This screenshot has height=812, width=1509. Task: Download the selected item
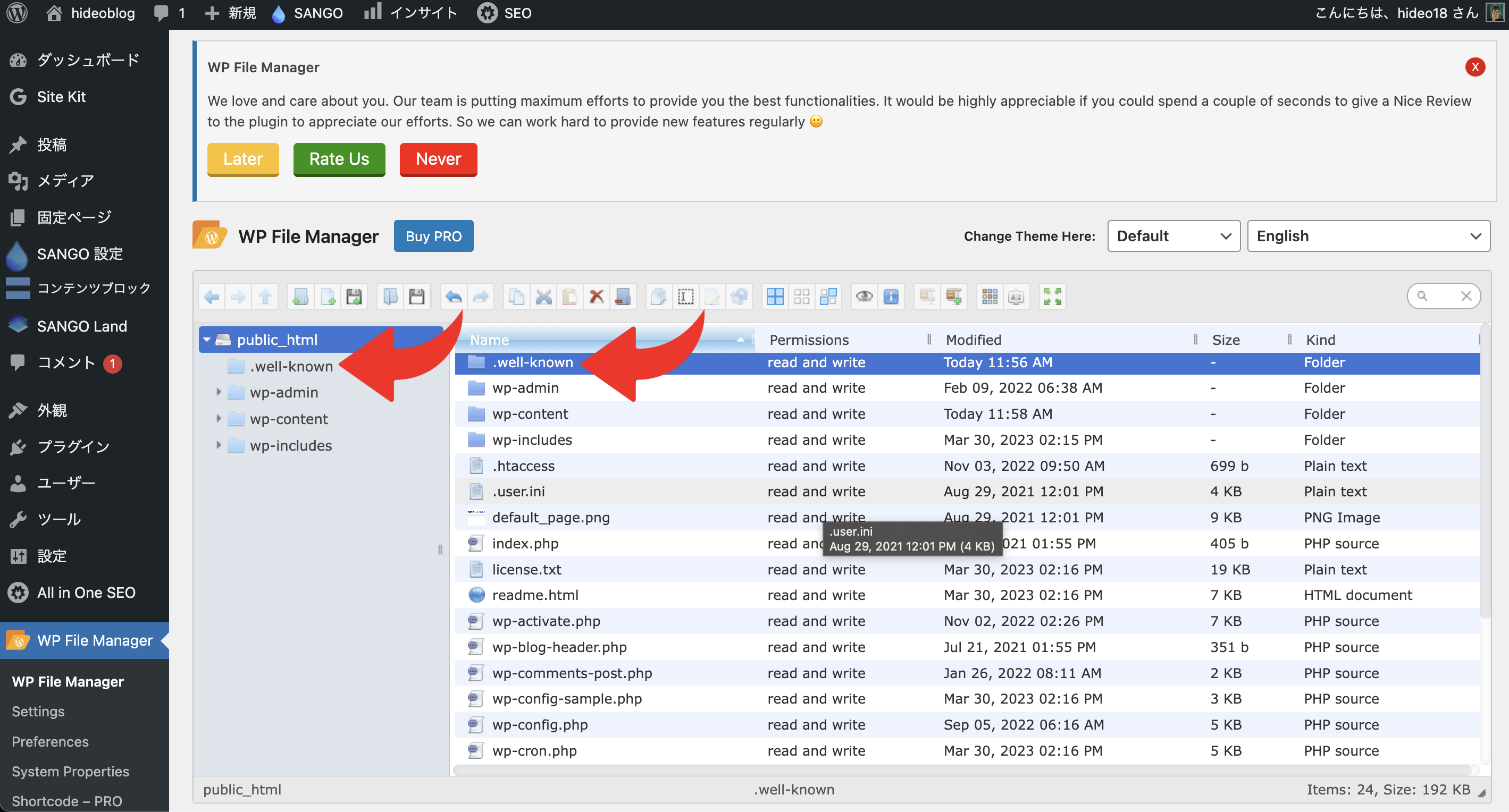pos(416,297)
